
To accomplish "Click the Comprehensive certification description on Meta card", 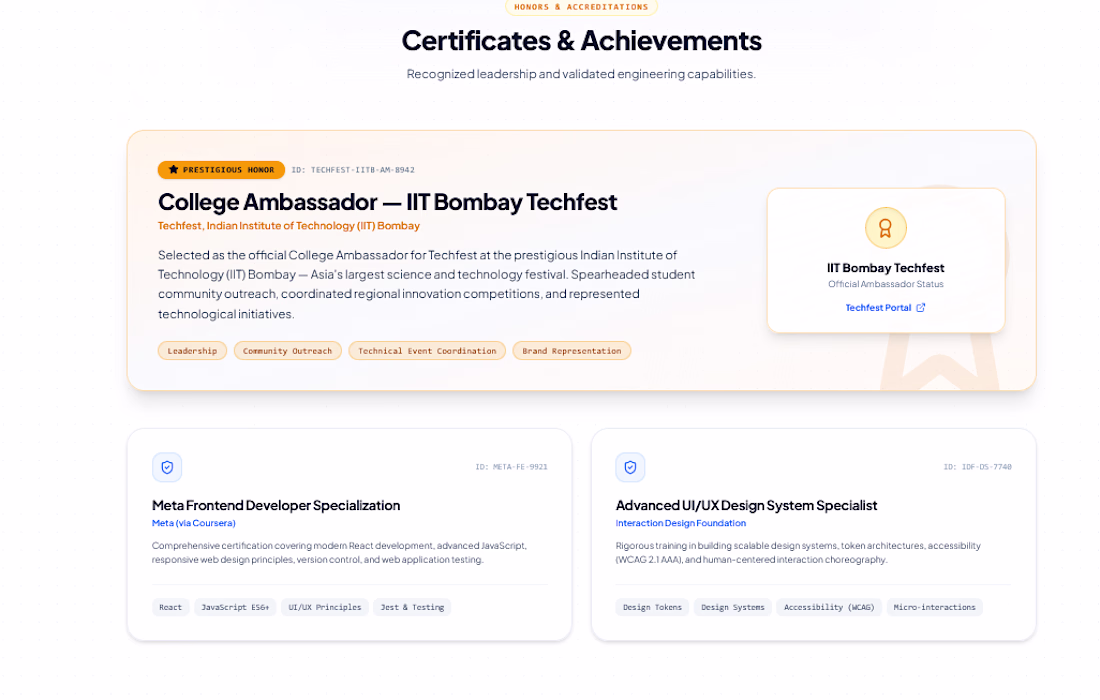I will 340,553.
